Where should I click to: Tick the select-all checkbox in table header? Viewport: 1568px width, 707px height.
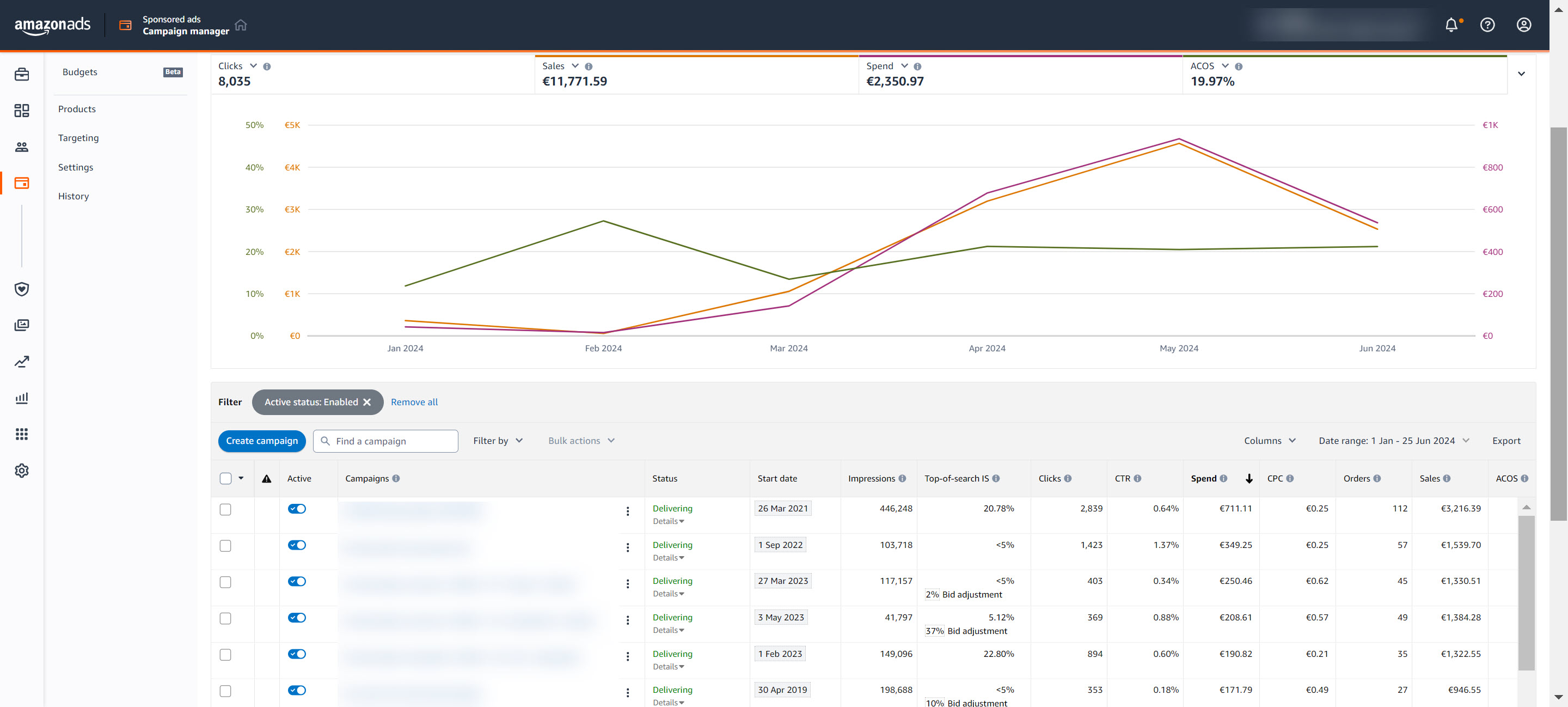pyautogui.click(x=225, y=478)
